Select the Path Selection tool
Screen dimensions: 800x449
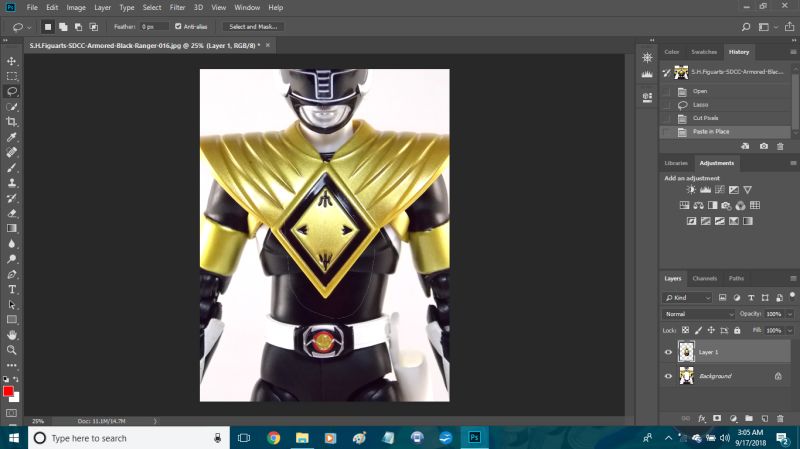click(12, 305)
